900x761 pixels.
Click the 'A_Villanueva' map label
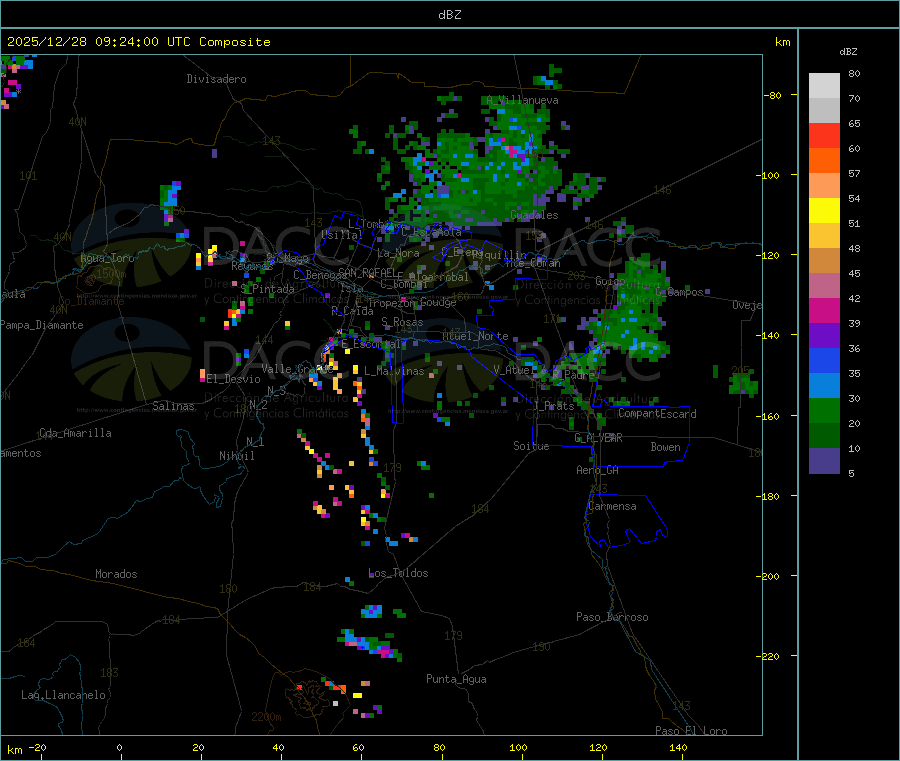coord(522,100)
